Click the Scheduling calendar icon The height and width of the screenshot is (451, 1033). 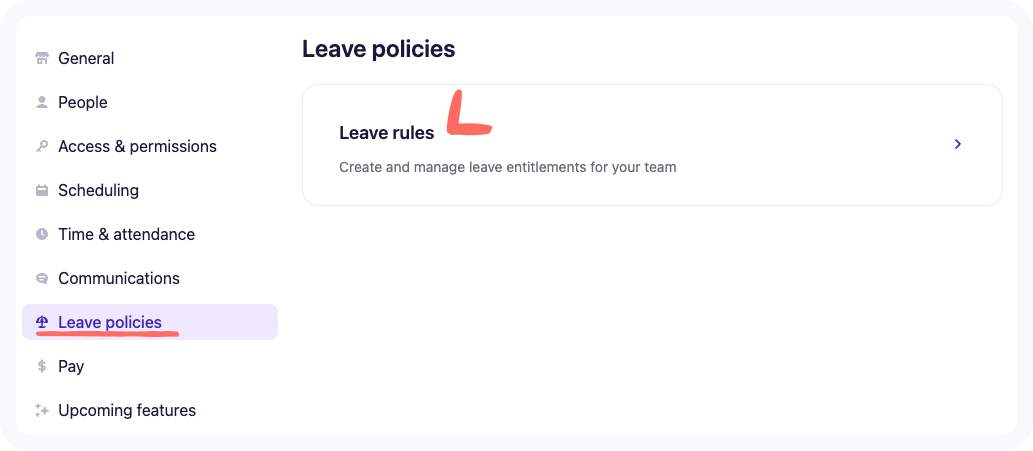click(42, 190)
